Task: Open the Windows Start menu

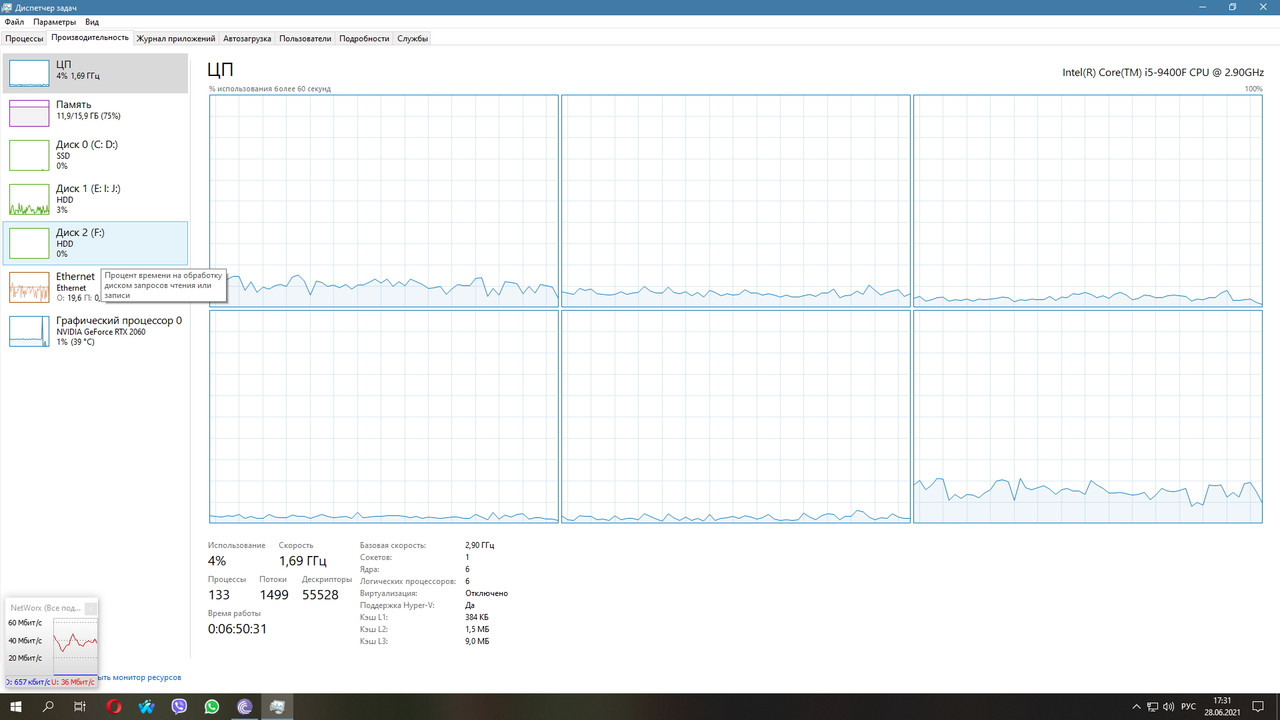Action: pos(15,707)
